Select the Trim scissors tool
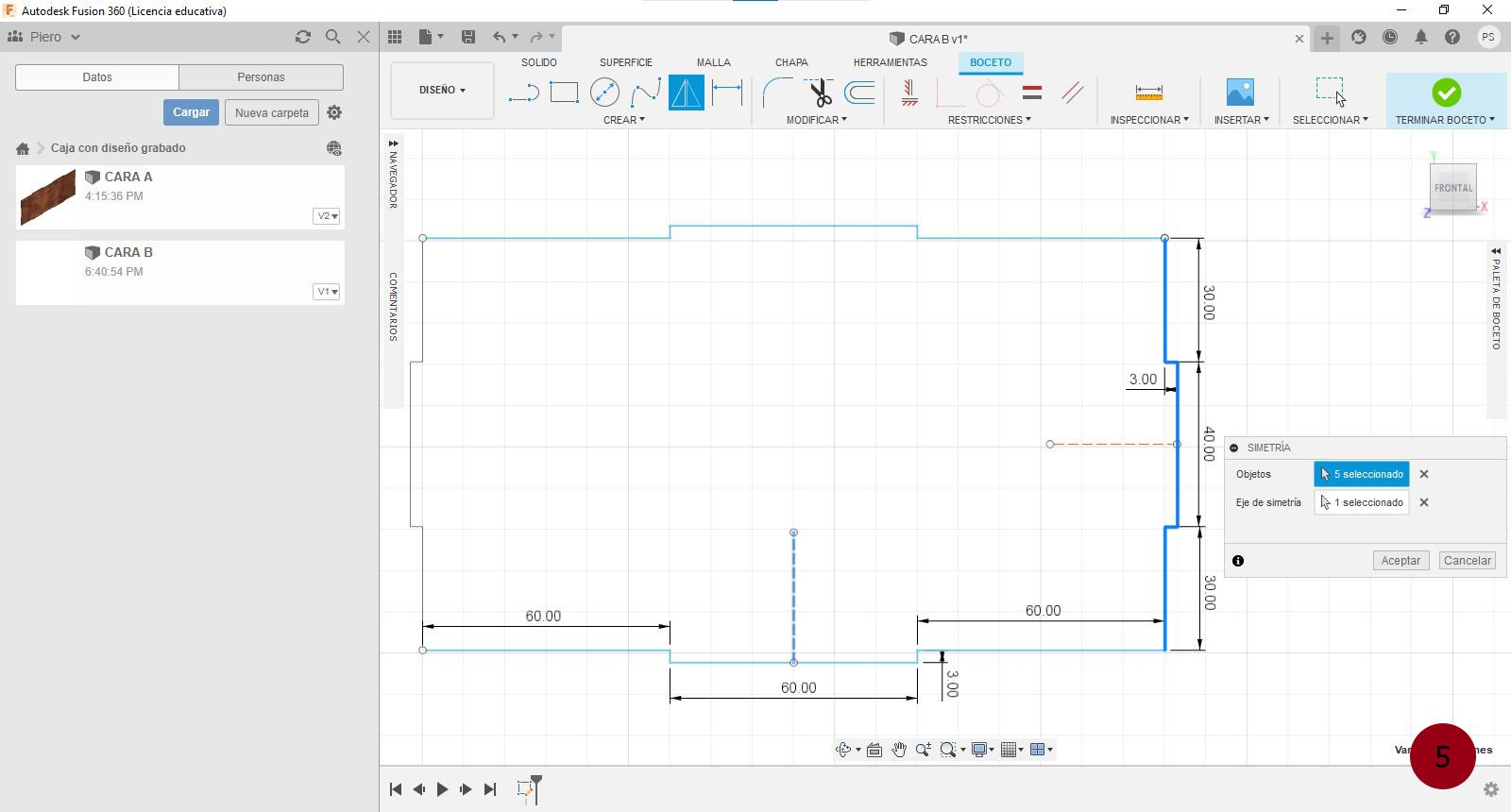Screen dimensions: 1511x812 (819, 93)
